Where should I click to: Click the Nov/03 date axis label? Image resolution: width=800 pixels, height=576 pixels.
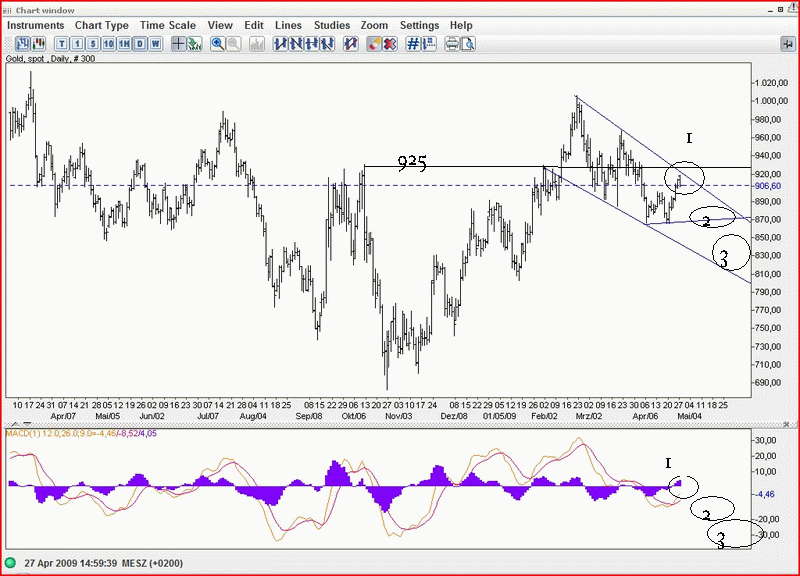click(398, 416)
